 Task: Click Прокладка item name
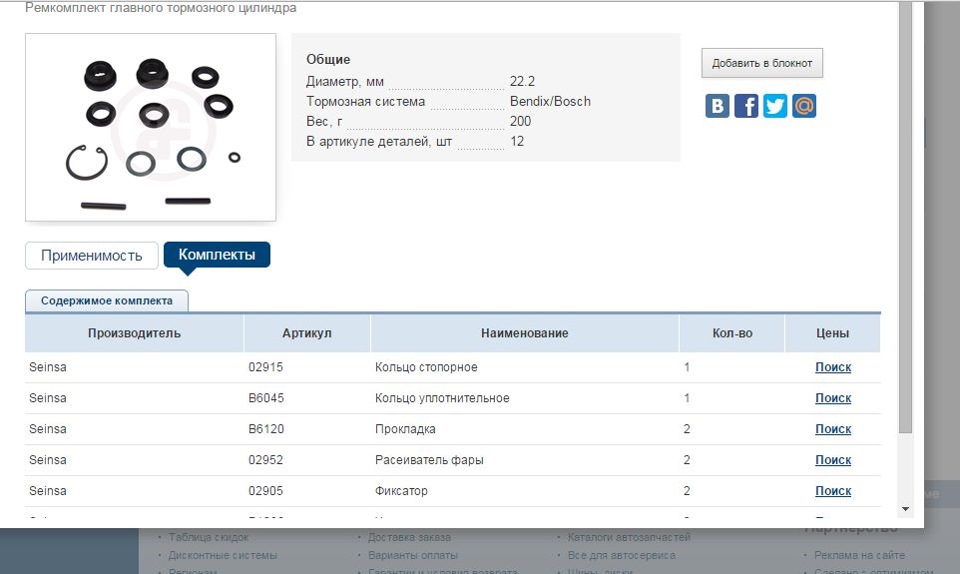pyautogui.click(x=405, y=429)
